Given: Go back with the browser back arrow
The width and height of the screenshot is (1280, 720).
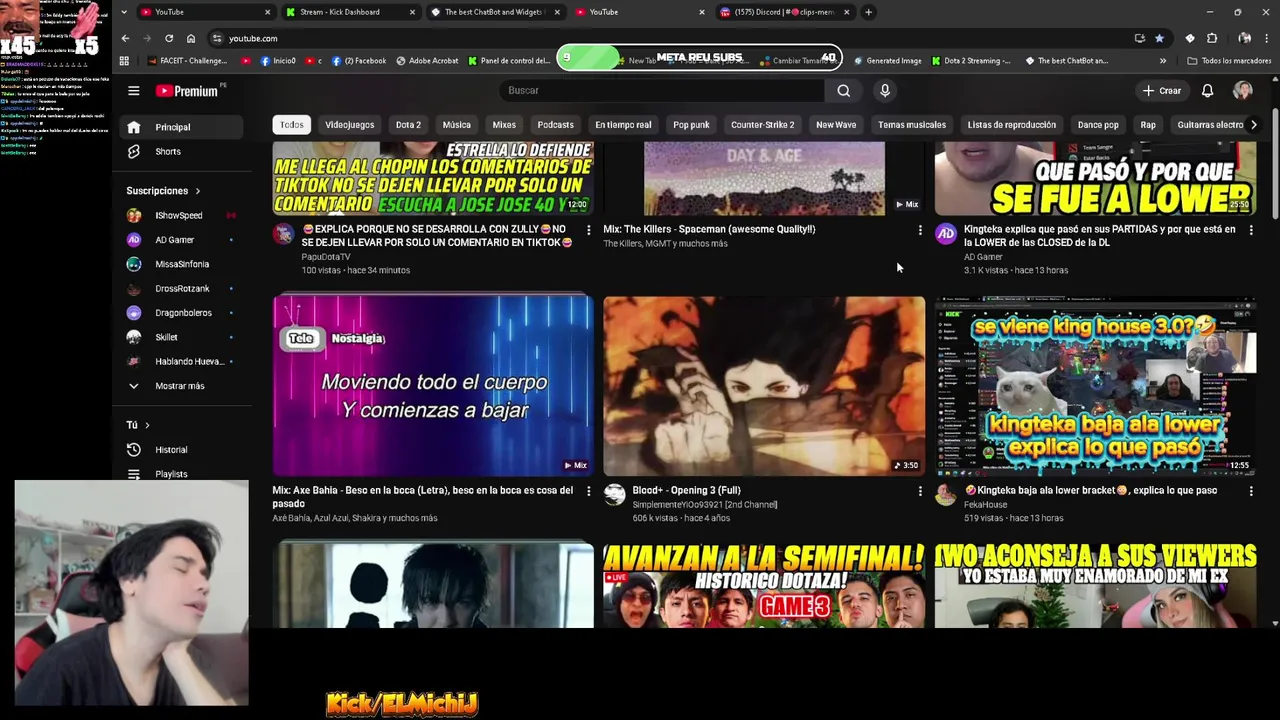Looking at the screenshot, I should coord(125,38).
